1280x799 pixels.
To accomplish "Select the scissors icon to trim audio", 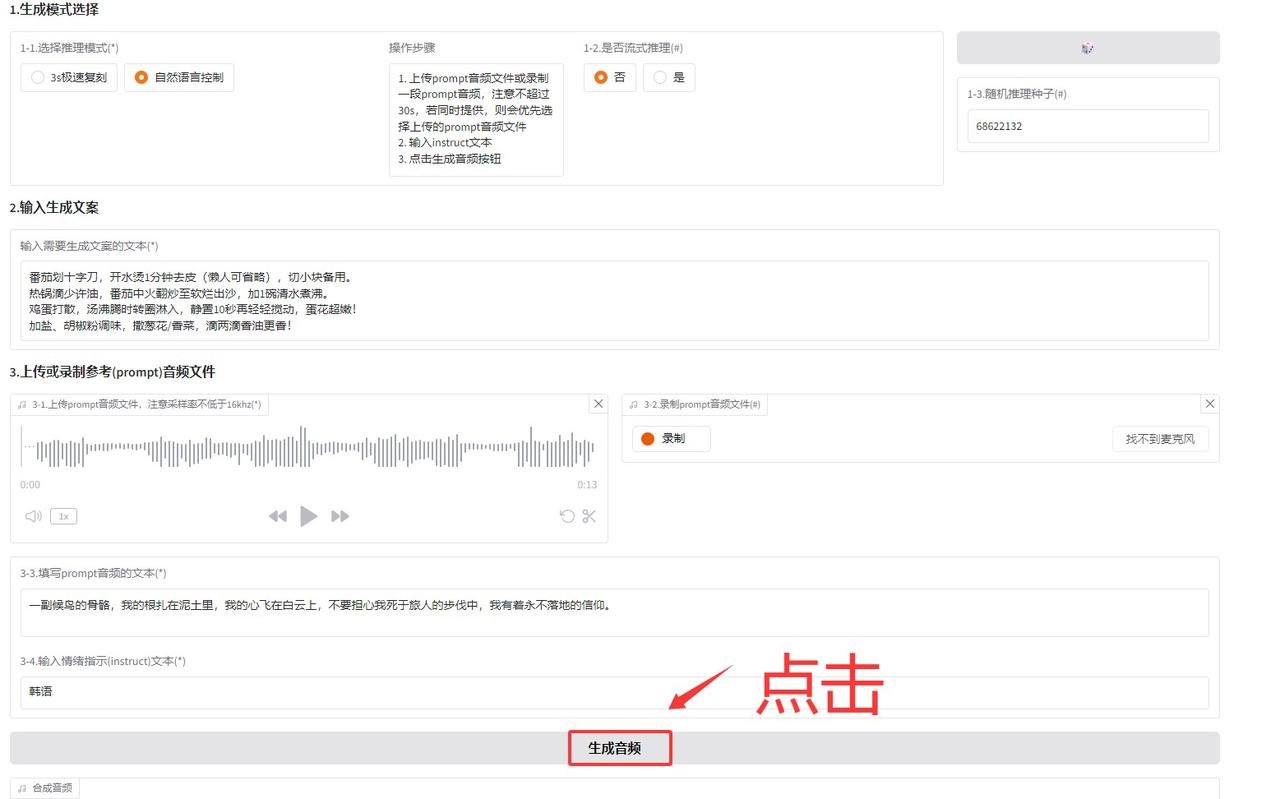I will pos(588,516).
